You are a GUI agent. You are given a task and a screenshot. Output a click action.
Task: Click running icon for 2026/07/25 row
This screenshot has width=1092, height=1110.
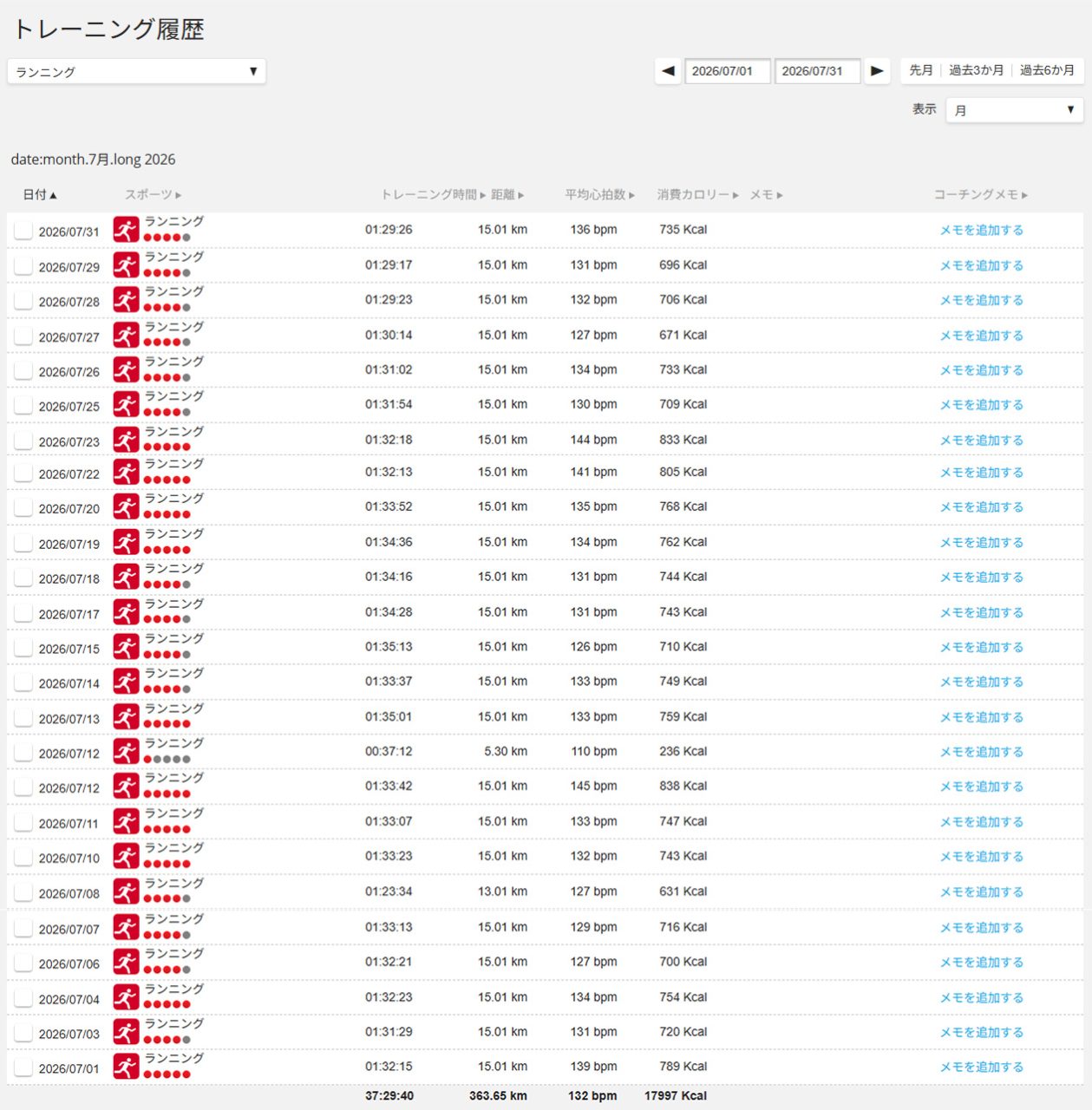127,405
